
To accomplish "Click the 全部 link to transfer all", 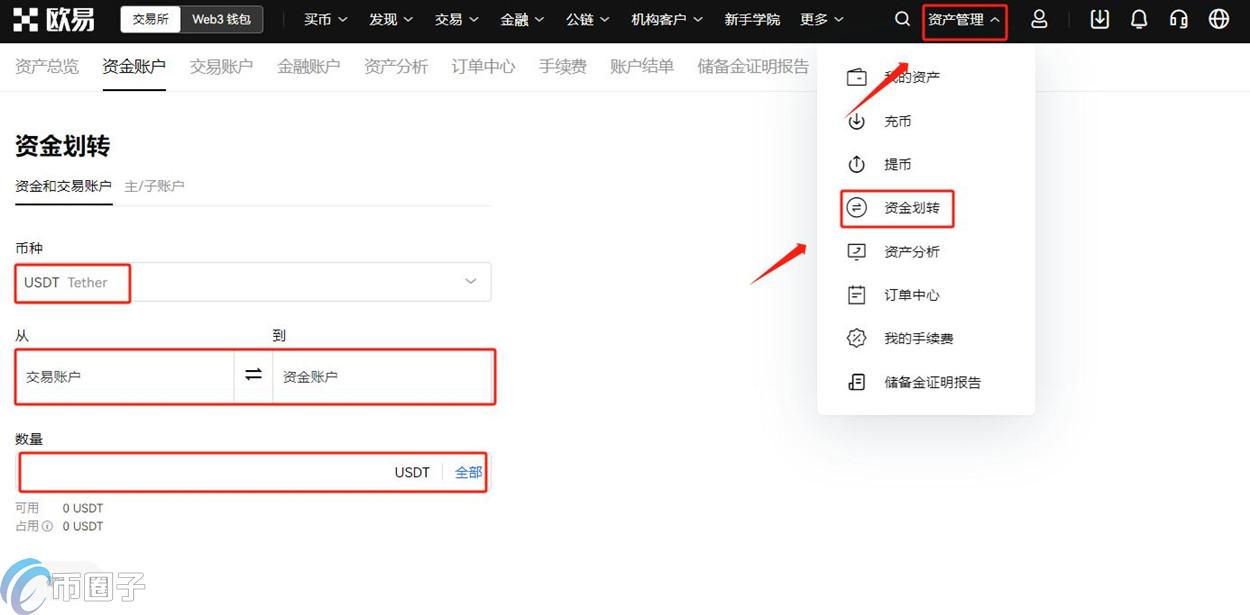I will 468,472.
